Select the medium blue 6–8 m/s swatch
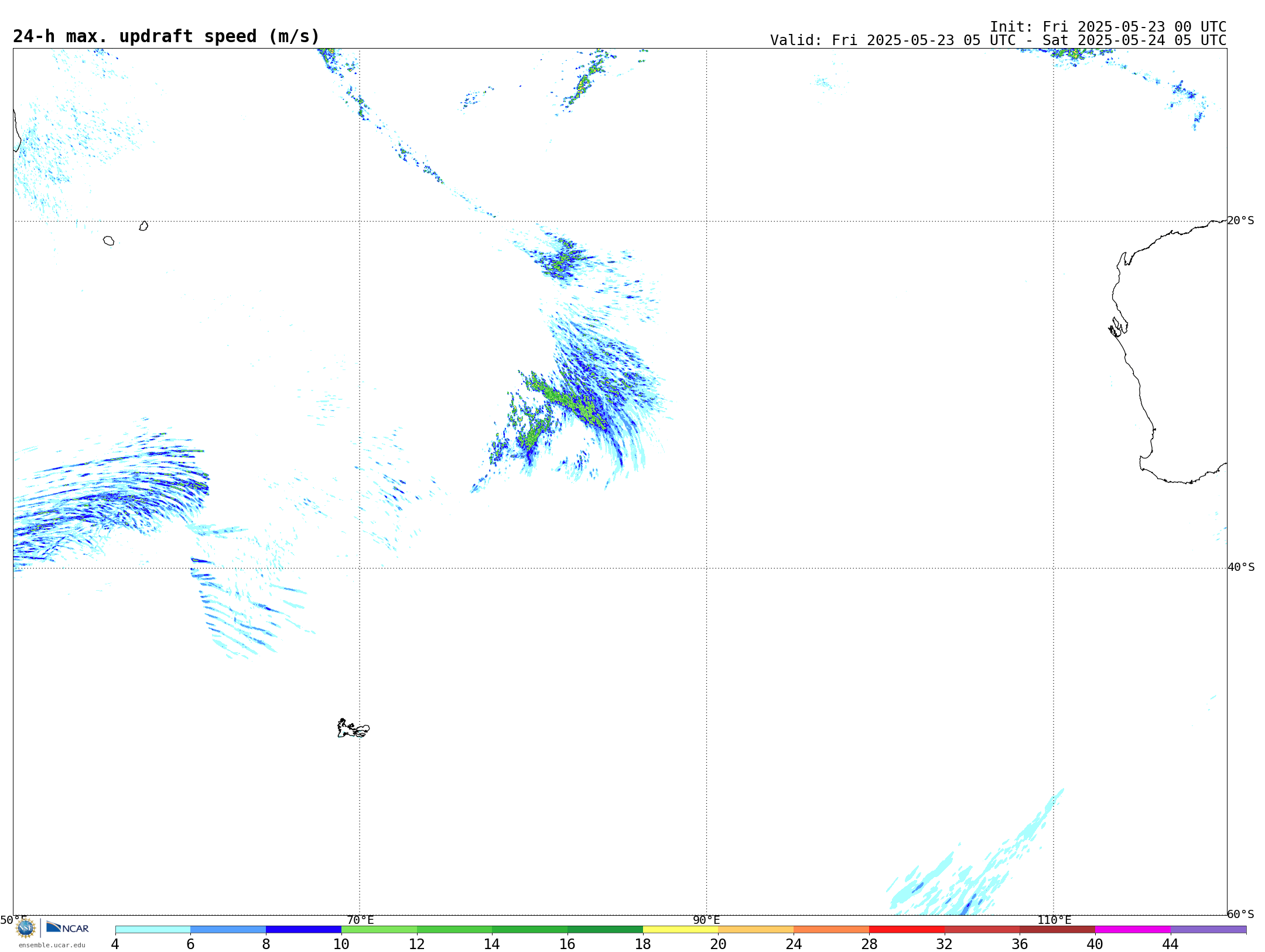Viewport: 1265px width, 952px height. click(x=228, y=930)
